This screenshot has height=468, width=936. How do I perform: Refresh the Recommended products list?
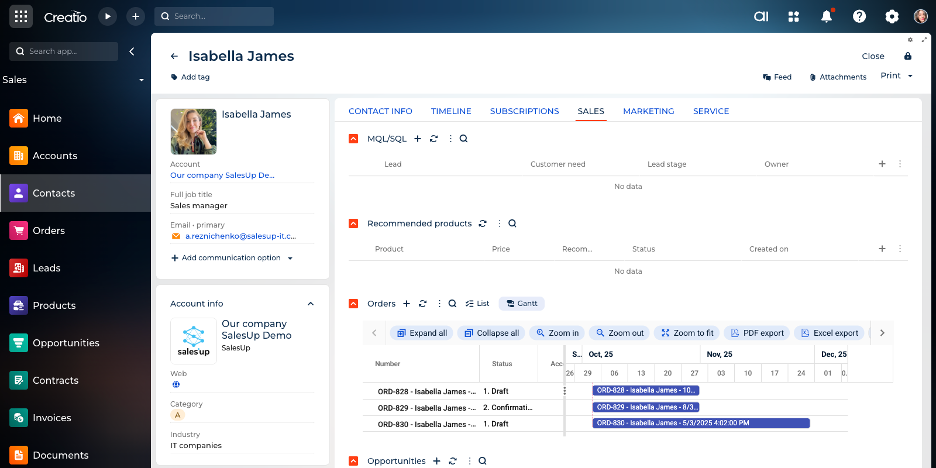click(x=483, y=224)
